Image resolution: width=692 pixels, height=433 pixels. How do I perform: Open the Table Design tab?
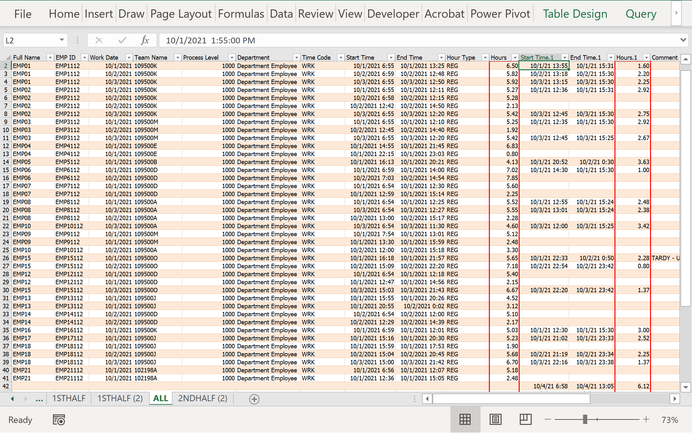(x=575, y=14)
